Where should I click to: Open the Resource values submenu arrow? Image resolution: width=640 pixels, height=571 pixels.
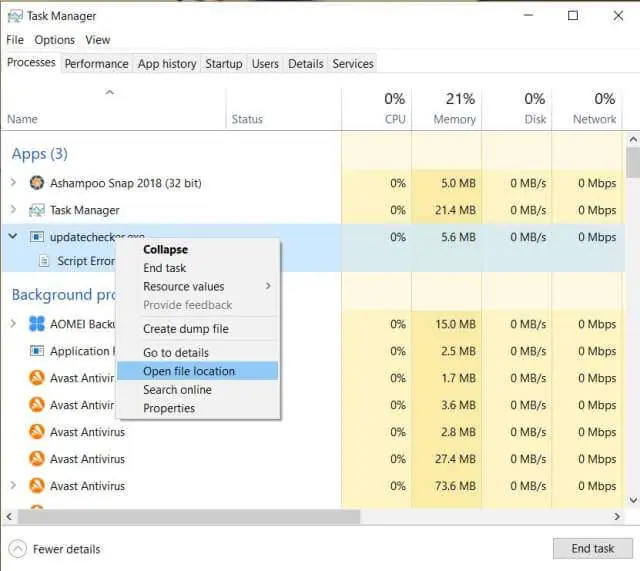coord(268,286)
